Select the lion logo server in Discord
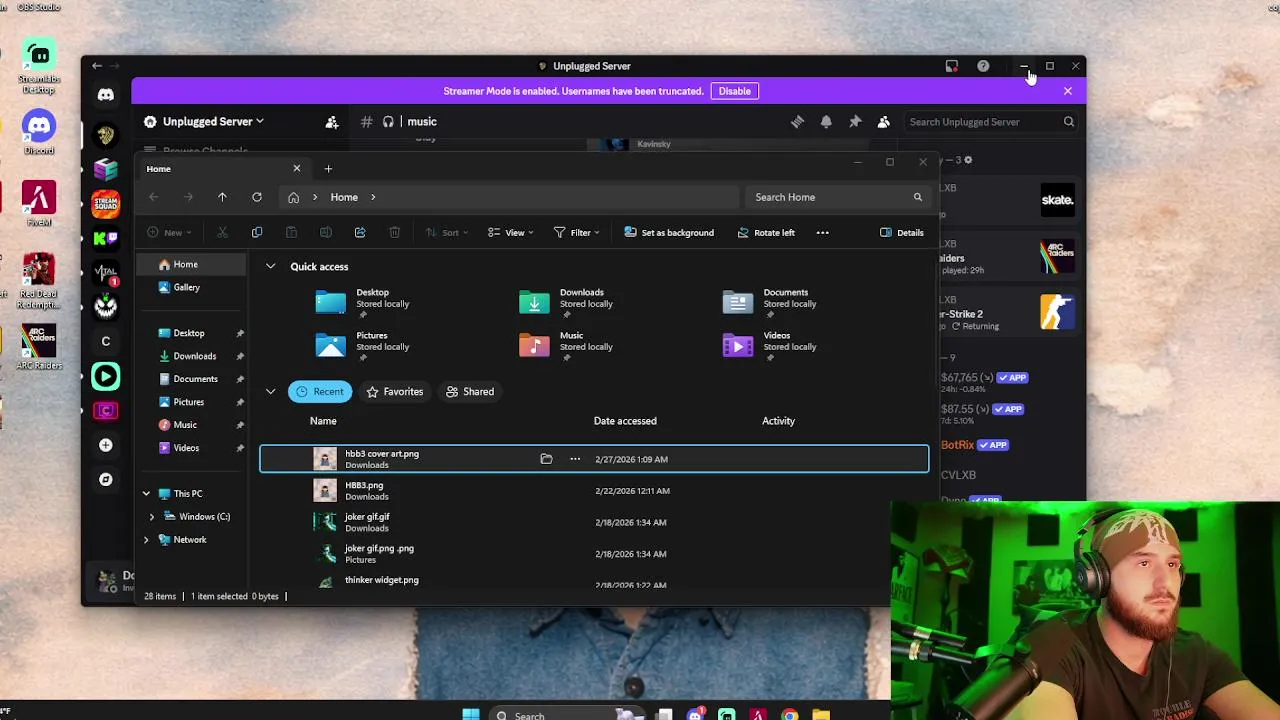Screen dimensions: 1280x720 105,136
